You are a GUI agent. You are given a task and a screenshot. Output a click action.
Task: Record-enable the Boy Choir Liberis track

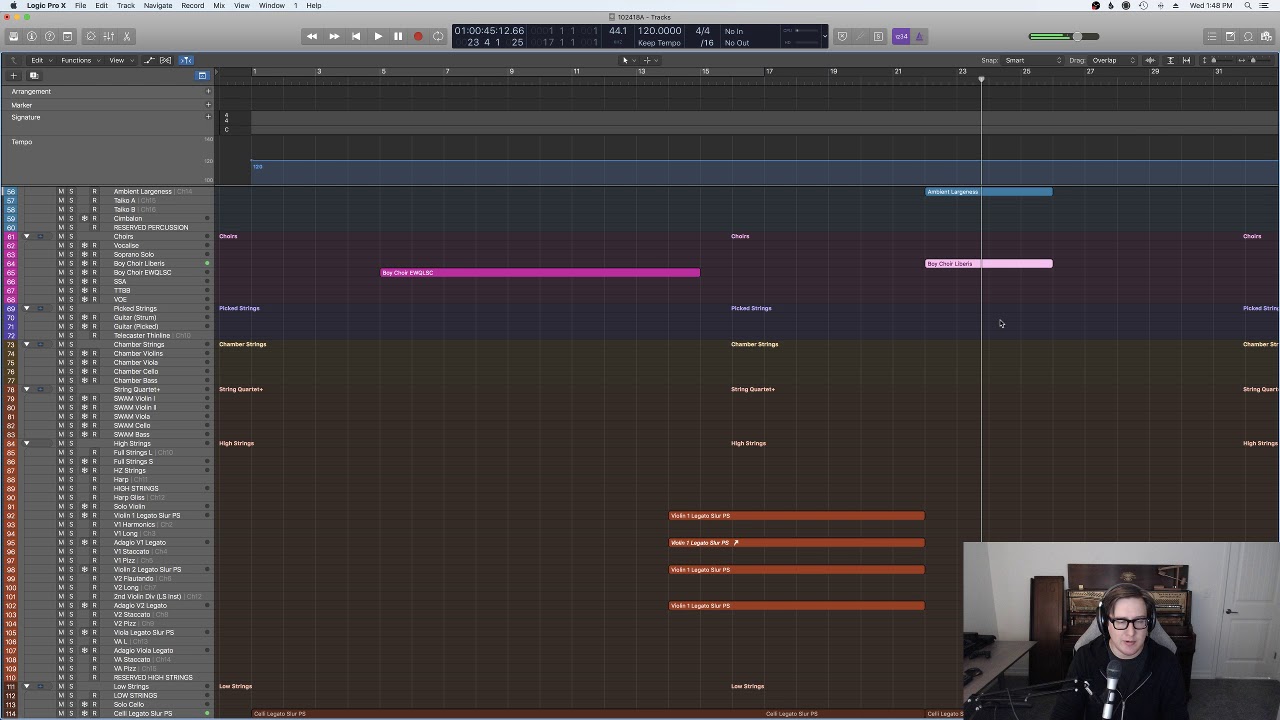(x=95, y=263)
